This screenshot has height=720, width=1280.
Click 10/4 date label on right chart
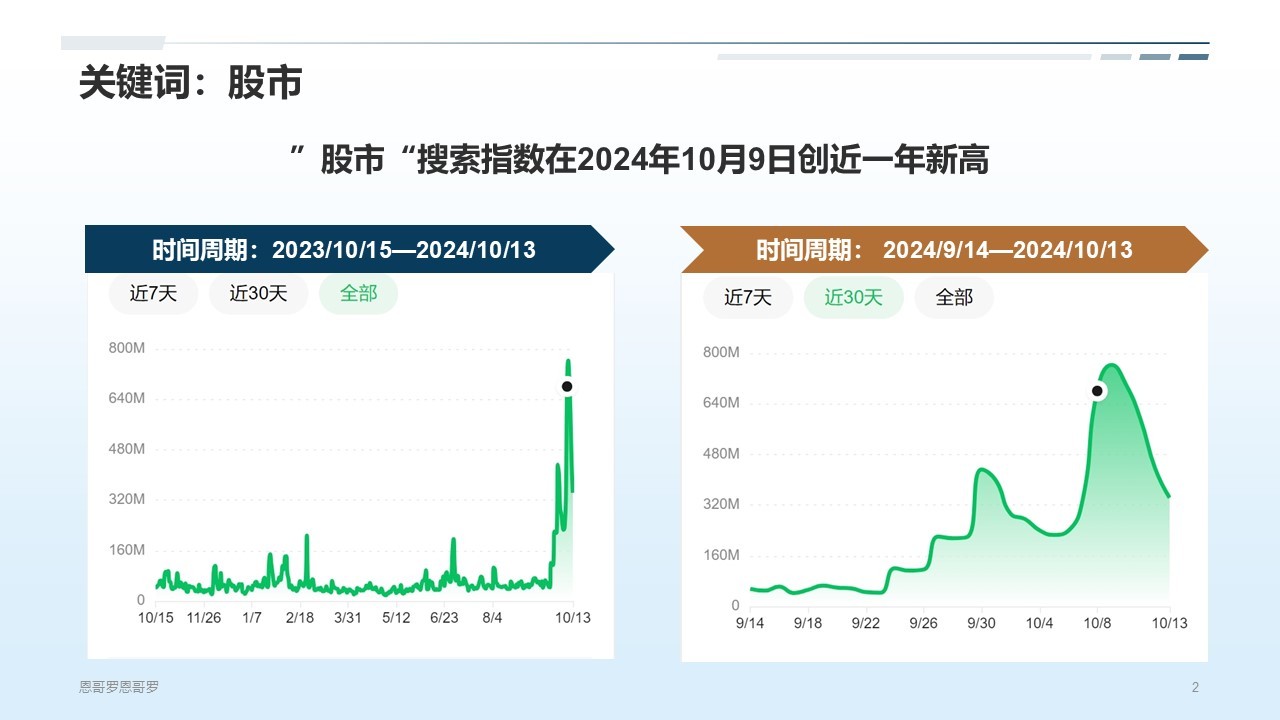pos(1040,623)
